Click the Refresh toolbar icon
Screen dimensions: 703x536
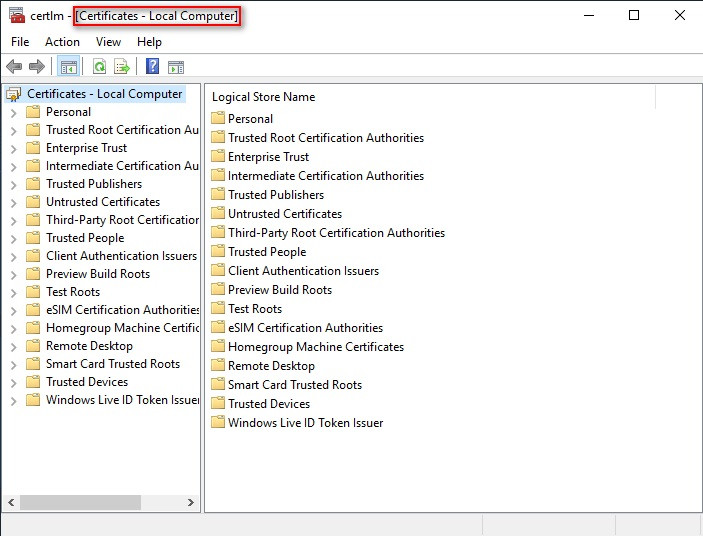[x=100, y=67]
